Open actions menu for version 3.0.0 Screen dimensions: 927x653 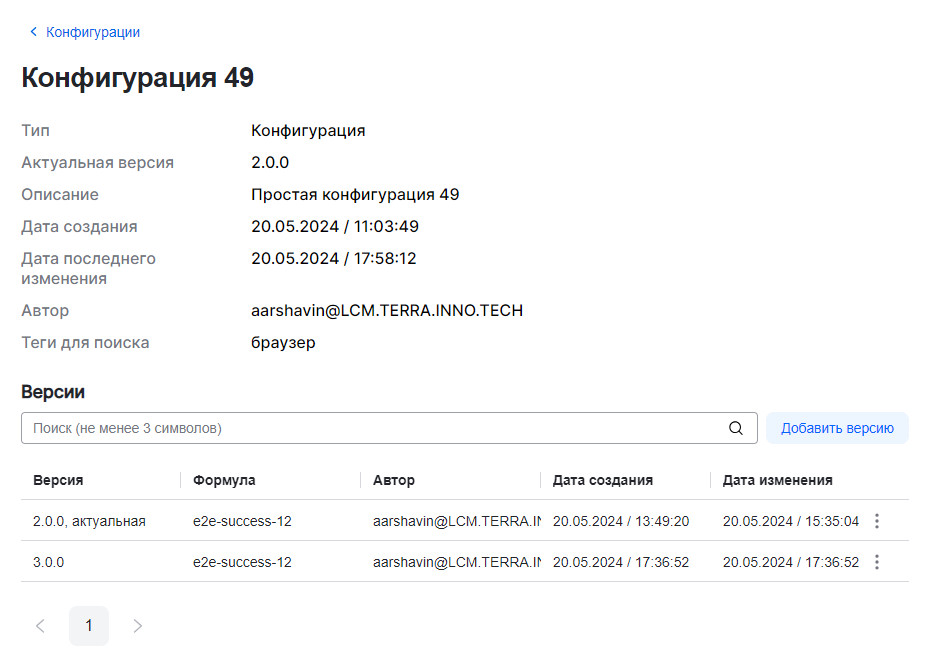pyautogui.click(x=877, y=562)
